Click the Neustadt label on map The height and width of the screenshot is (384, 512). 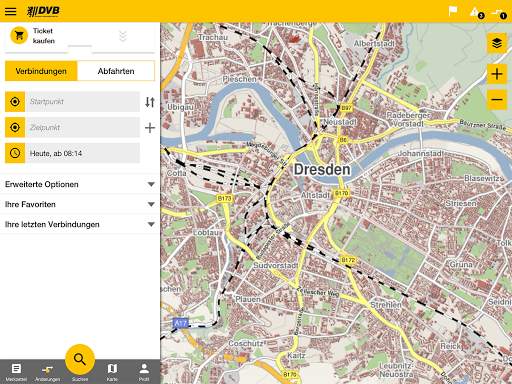(340, 122)
